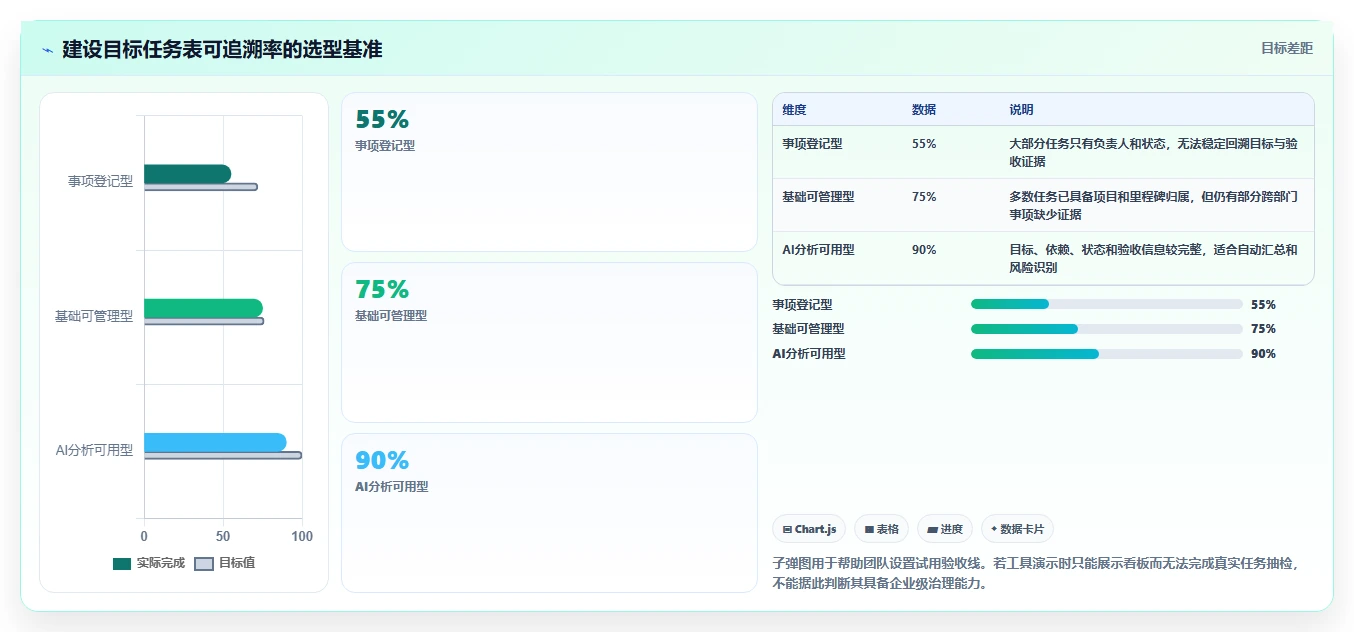Click the 基础可管理型 chart axis label
The width and height of the screenshot is (1354, 632).
tap(94, 317)
